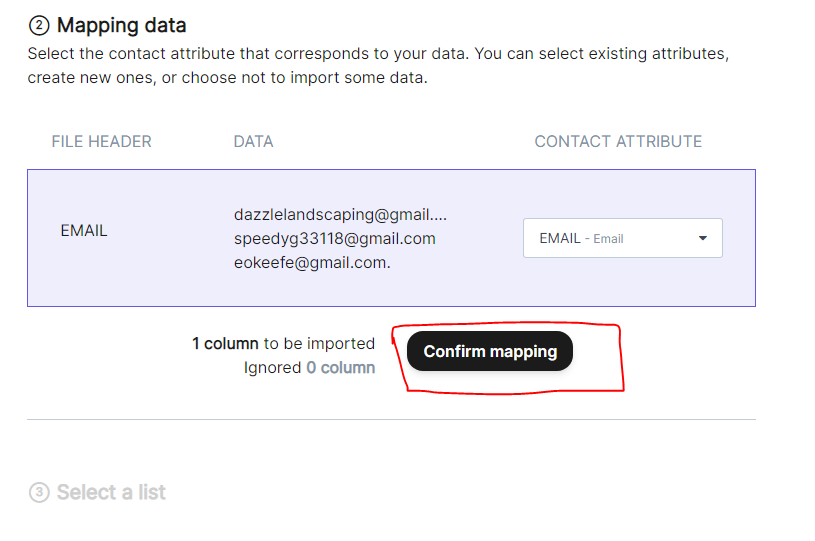
Task: Click the bold "1 column" import count
Action: coord(225,344)
